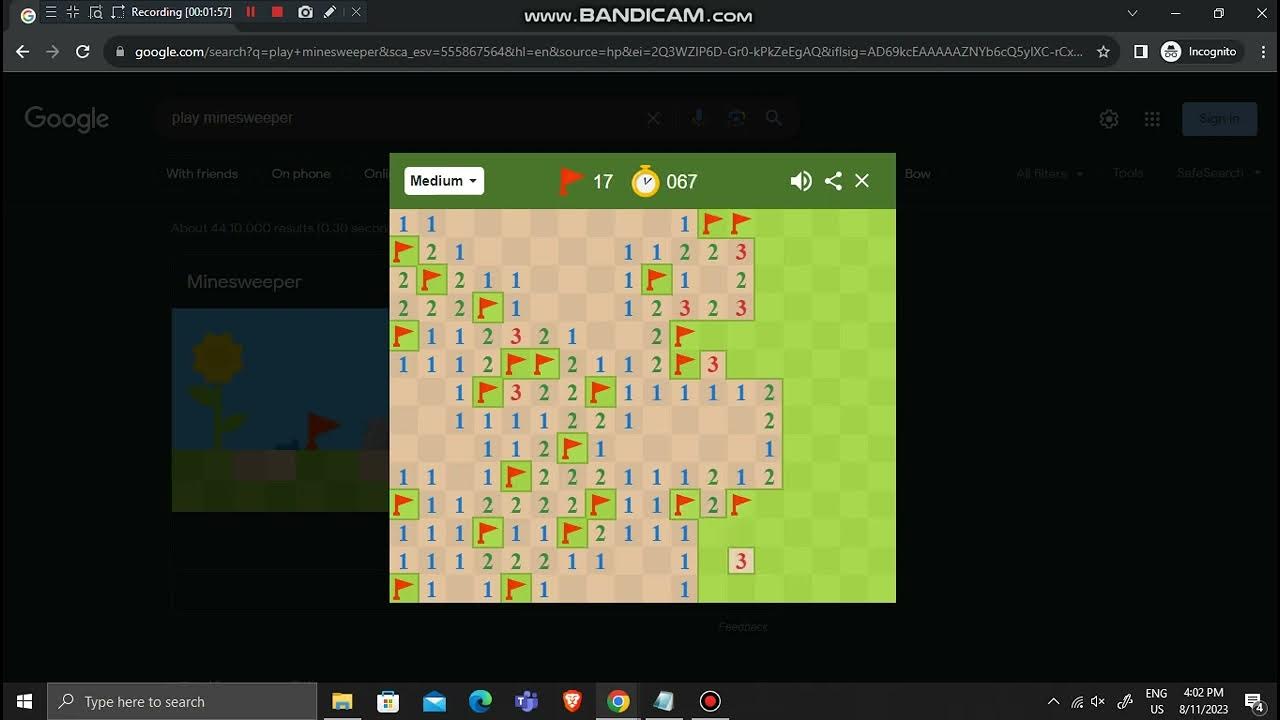Click the Bandicam find-window magnifier icon
This screenshot has width=1280, height=720.
(x=96, y=12)
